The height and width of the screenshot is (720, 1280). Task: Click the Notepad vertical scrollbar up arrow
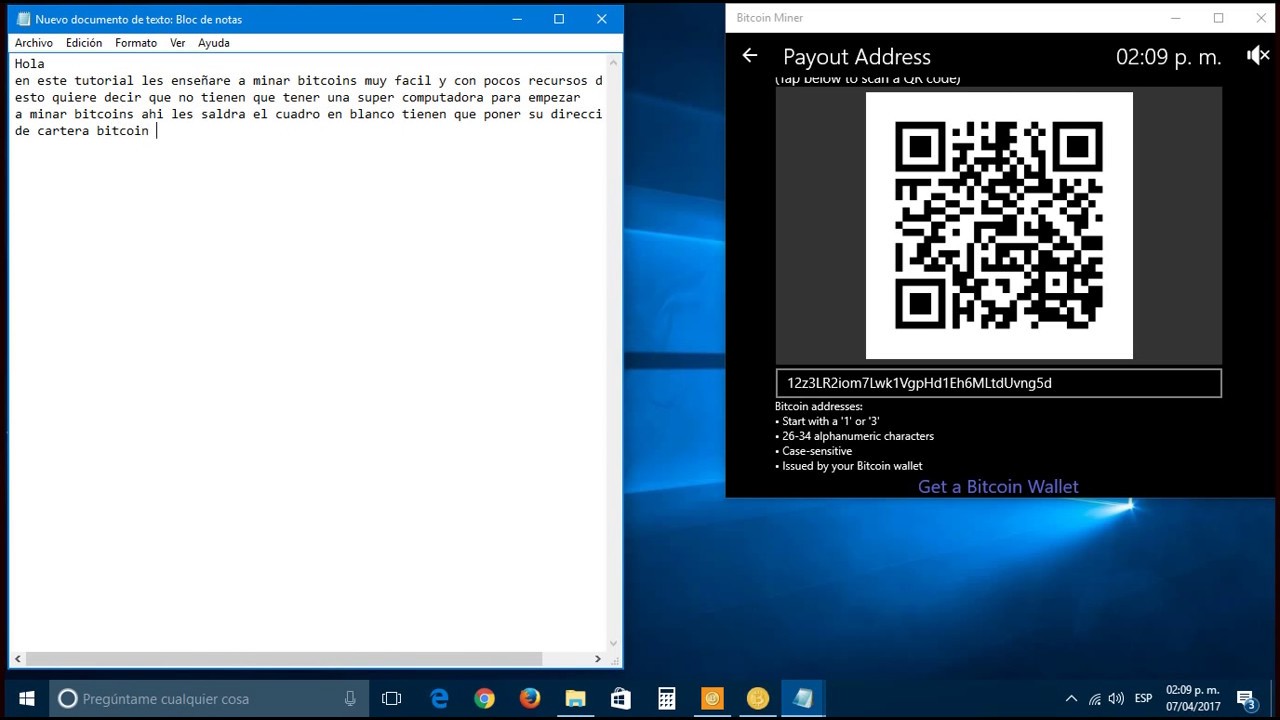(x=614, y=61)
